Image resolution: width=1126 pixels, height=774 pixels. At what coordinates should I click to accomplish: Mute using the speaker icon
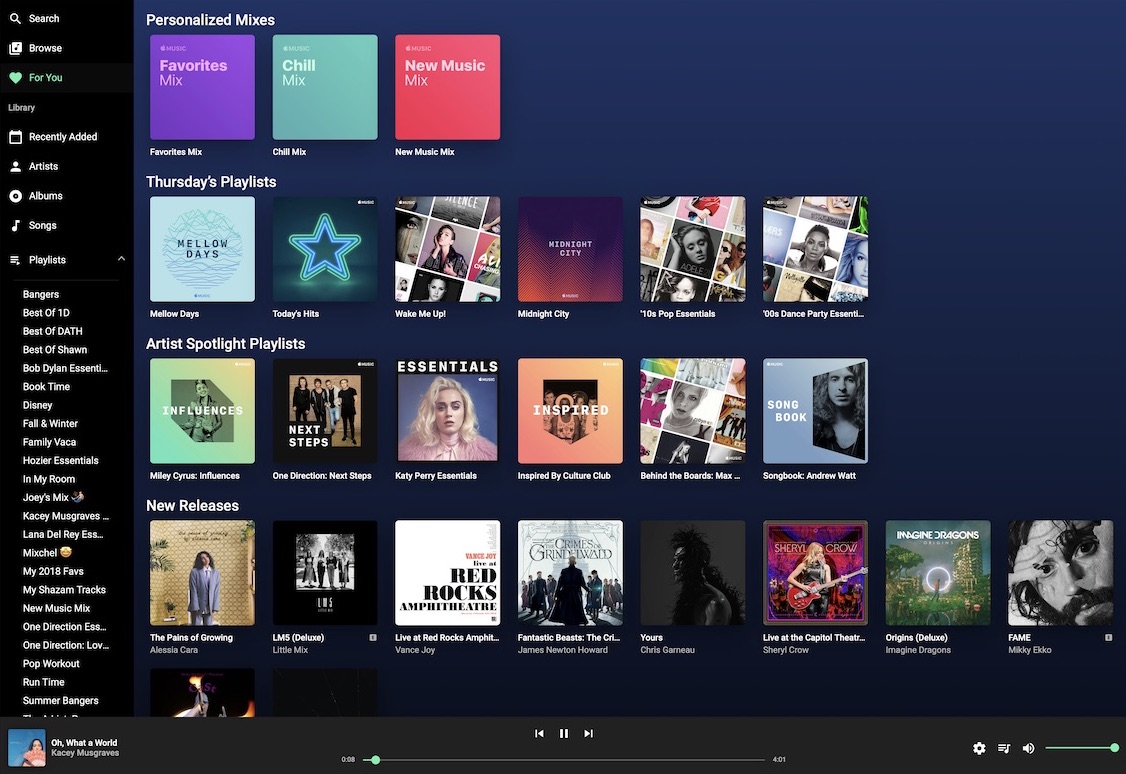point(1028,748)
